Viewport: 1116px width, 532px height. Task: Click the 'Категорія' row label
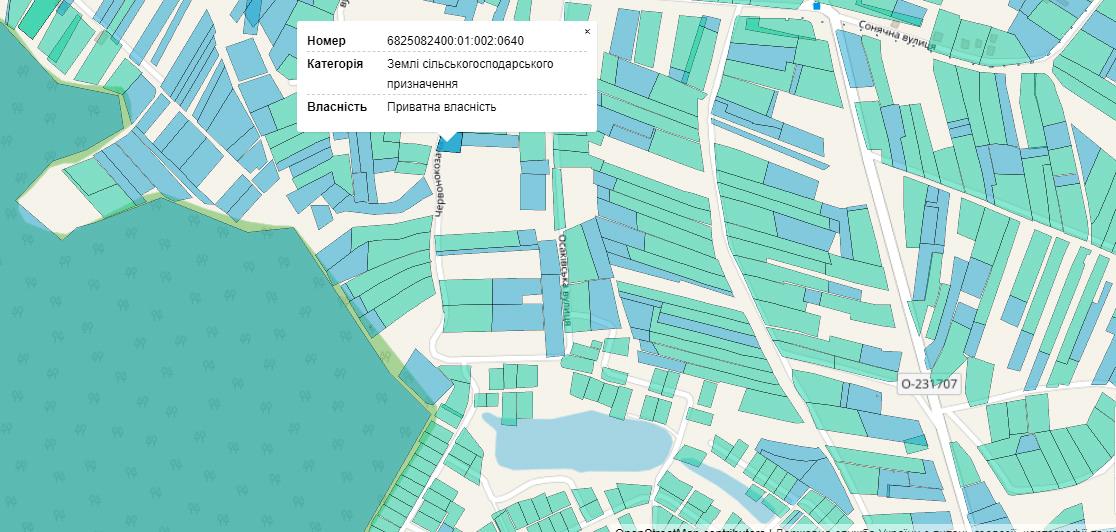click(335, 64)
